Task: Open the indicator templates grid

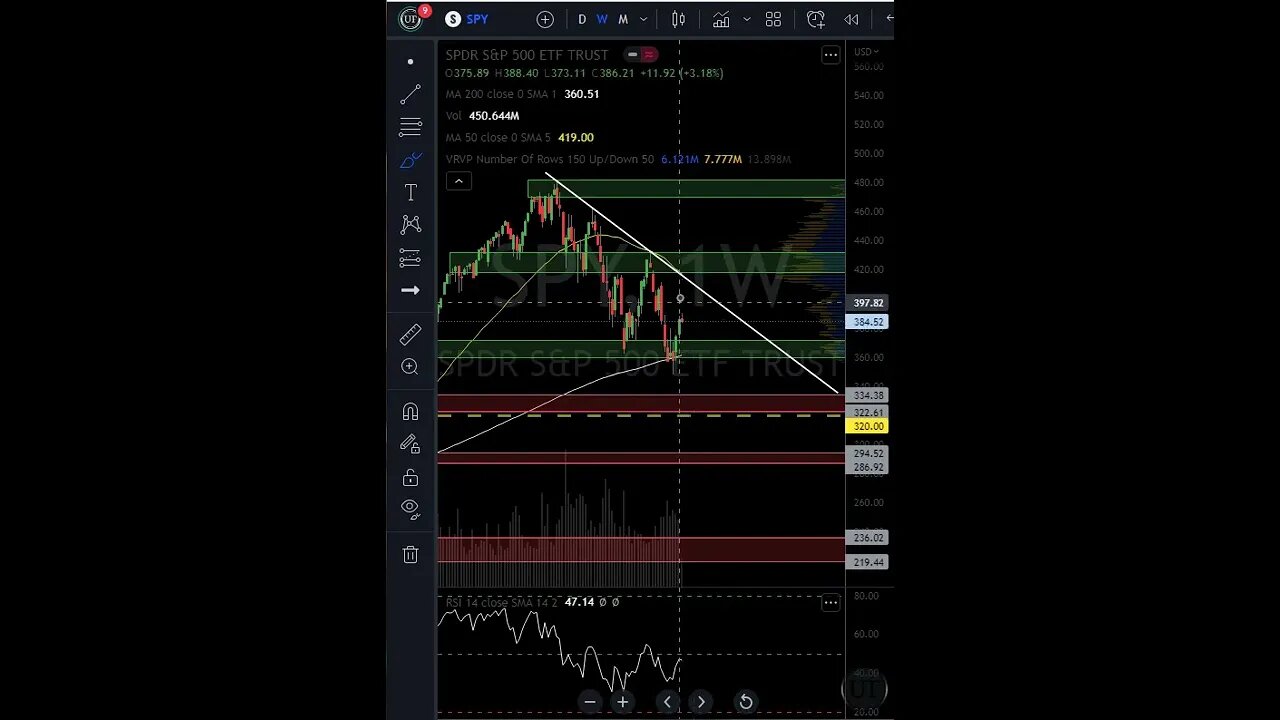Action: coord(773,19)
